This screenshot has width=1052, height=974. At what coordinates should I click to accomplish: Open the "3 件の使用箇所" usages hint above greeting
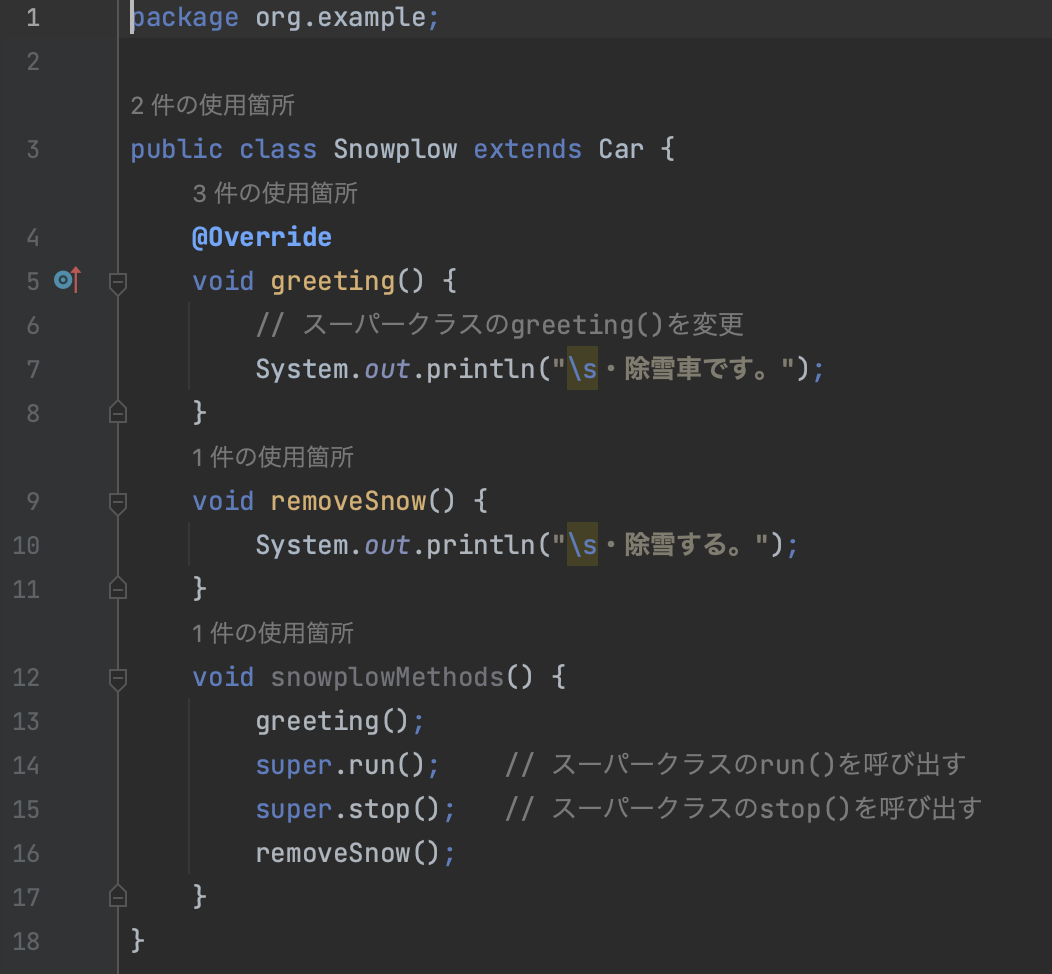275,193
